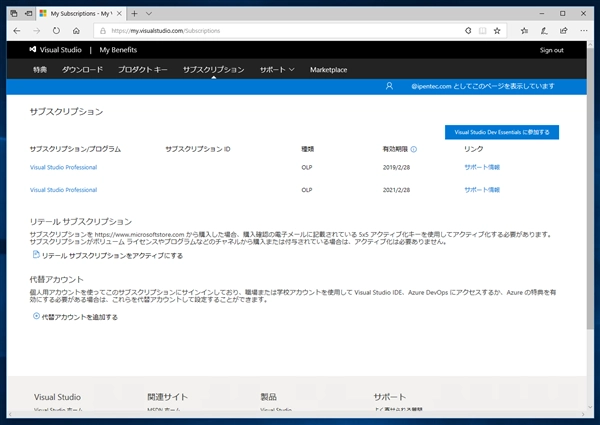Image resolution: width=600 pixels, height=425 pixels.
Task: Open a new tab with the plus icon
Action: click(x=134, y=13)
